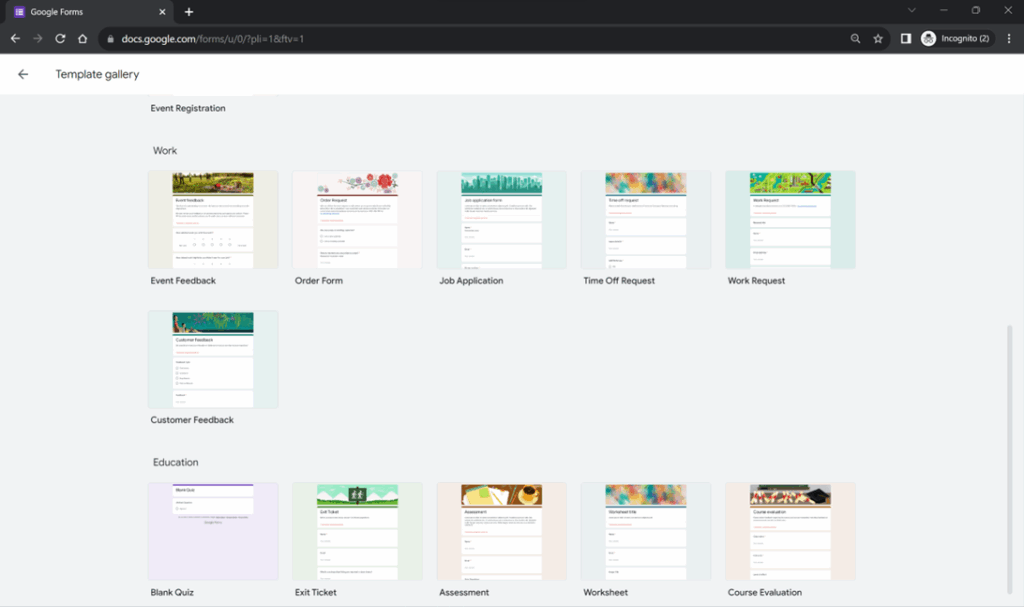This screenshot has height=607, width=1024.
Task: Open the Event Feedback template
Action: (x=213, y=219)
